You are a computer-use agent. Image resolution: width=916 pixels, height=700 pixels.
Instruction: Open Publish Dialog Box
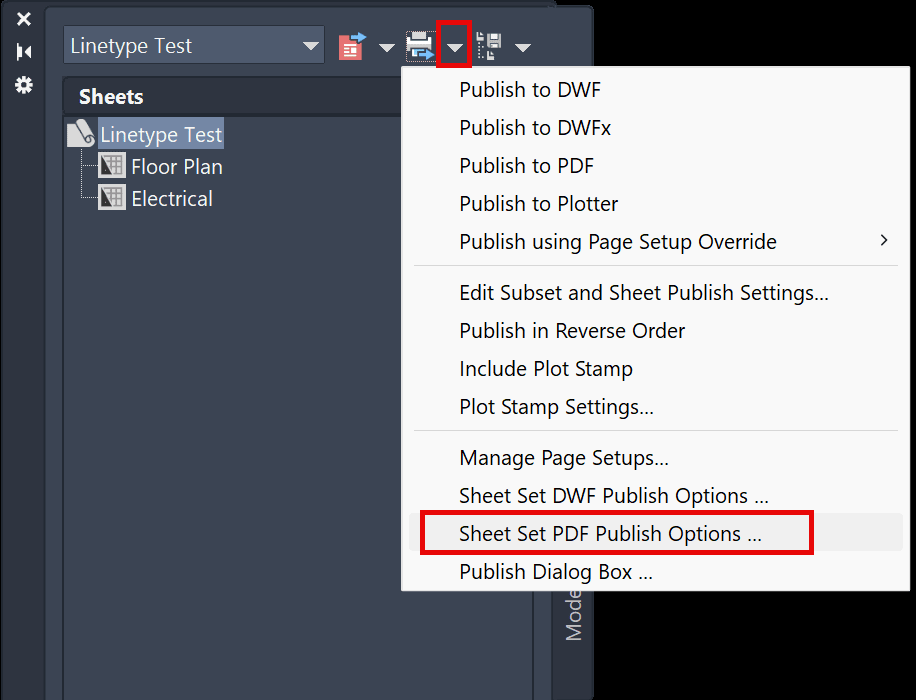[655, 572]
